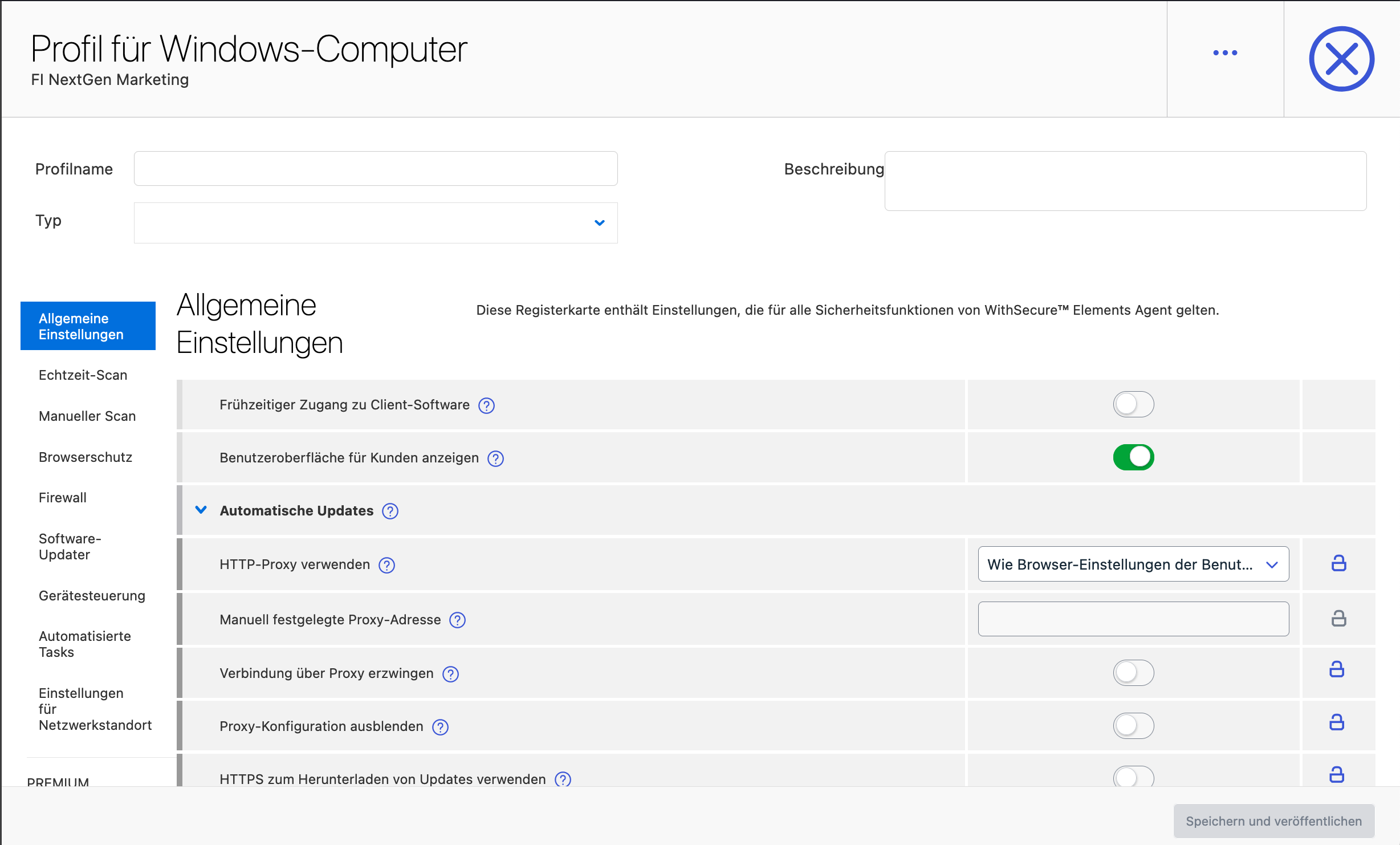Close the profile editor with X button
Image resolution: width=1400 pixels, height=845 pixels.
pos(1341,59)
